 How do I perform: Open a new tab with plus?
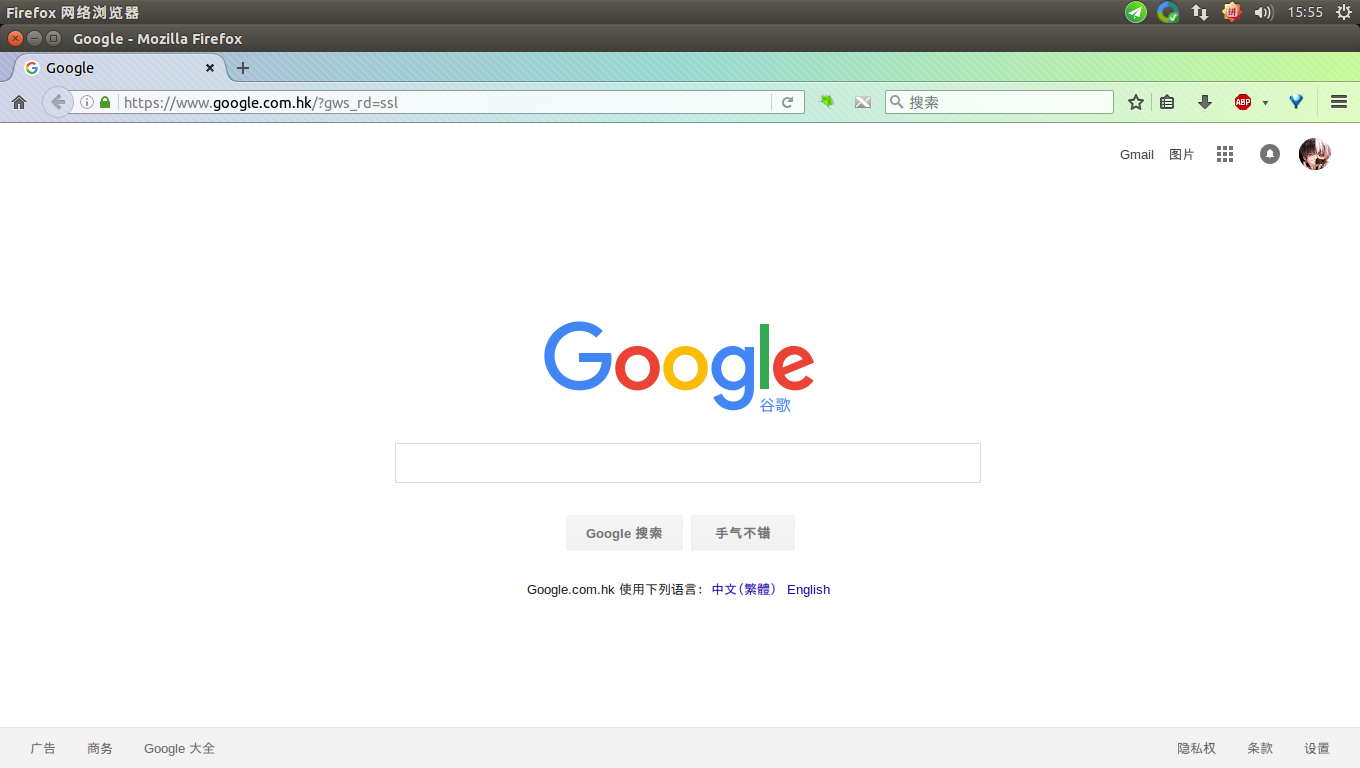243,68
